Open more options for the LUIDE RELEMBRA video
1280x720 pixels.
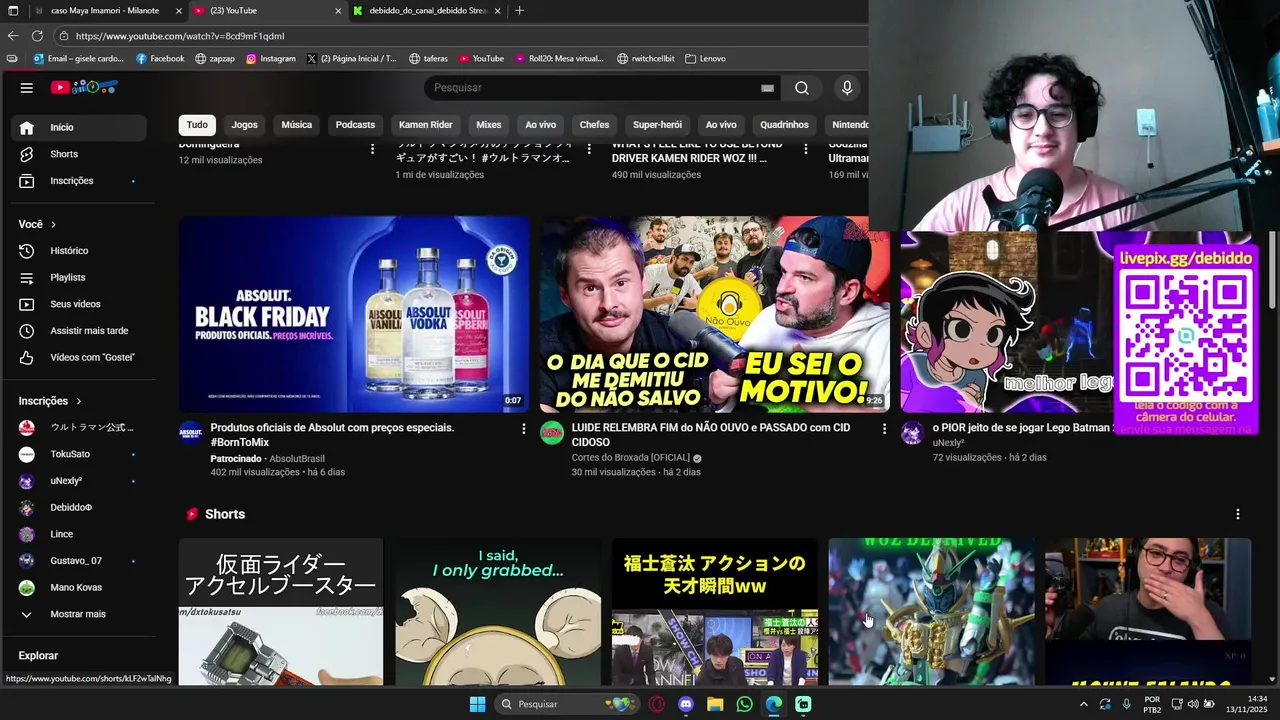[x=884, y=428]
